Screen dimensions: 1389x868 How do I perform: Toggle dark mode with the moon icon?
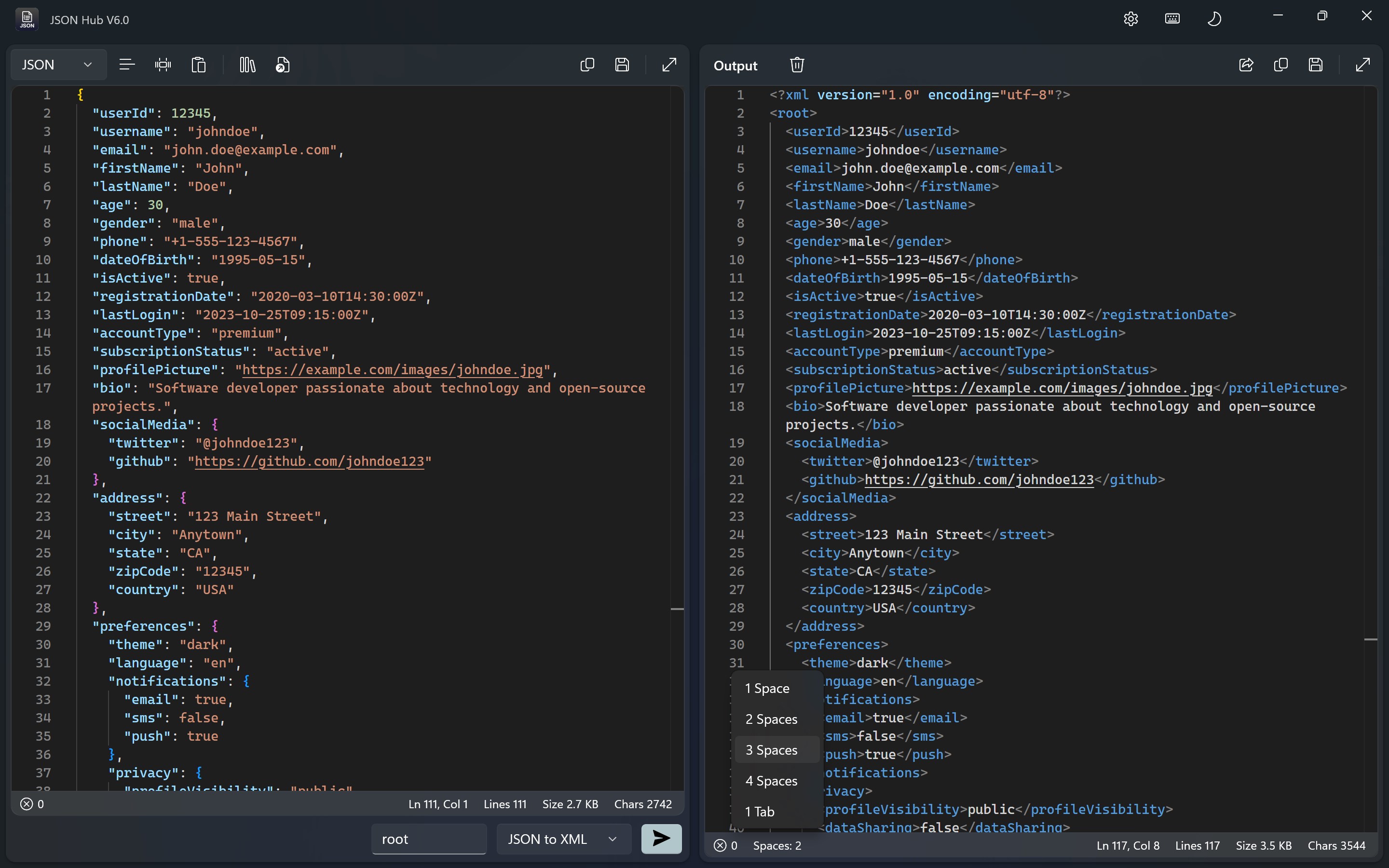click(1214, 18)
